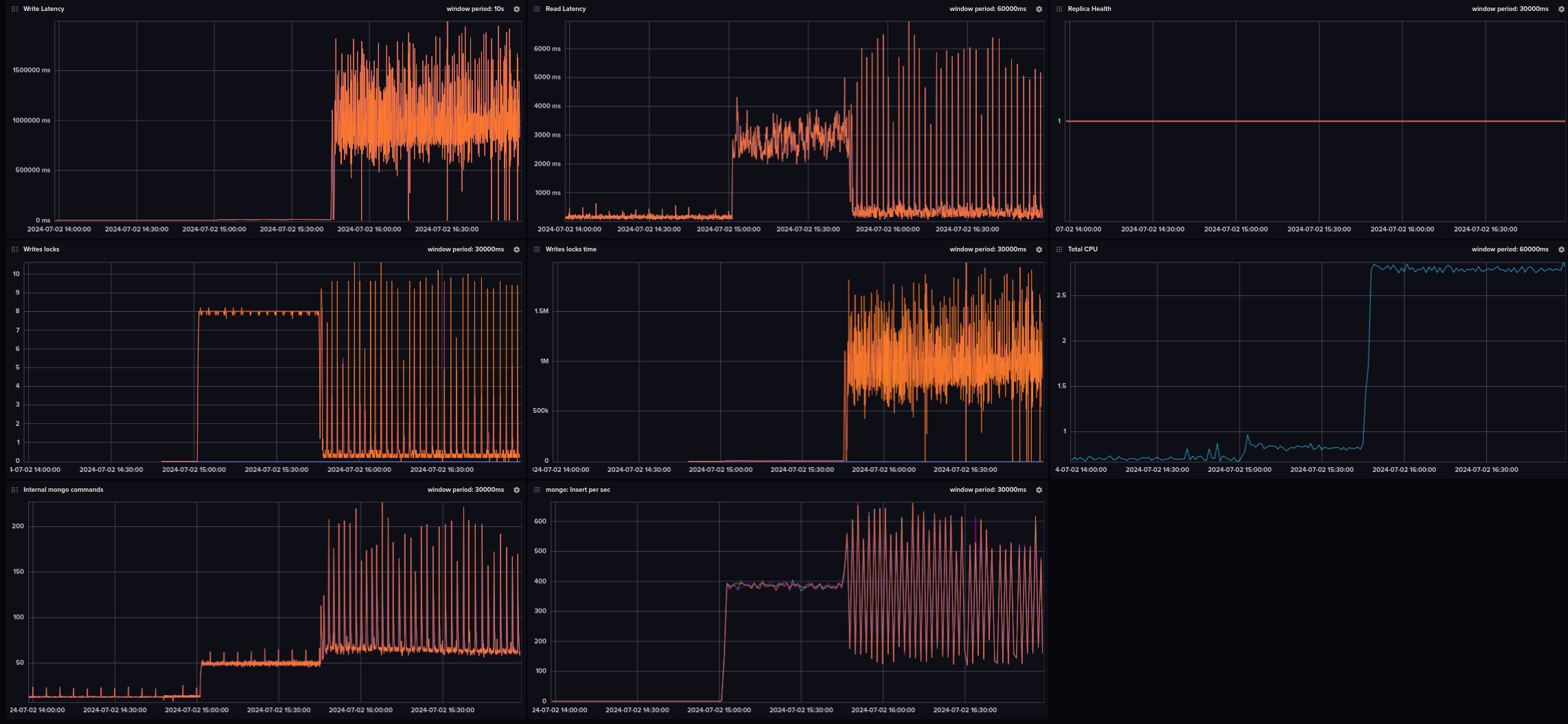Click Write Latency window period 10s label

(x=475, y=9)
